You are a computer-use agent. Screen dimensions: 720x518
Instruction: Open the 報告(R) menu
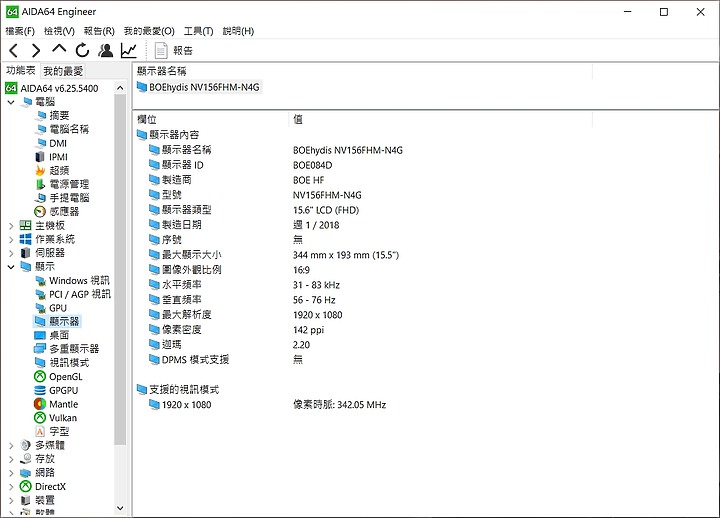click(x=99, y=31)
